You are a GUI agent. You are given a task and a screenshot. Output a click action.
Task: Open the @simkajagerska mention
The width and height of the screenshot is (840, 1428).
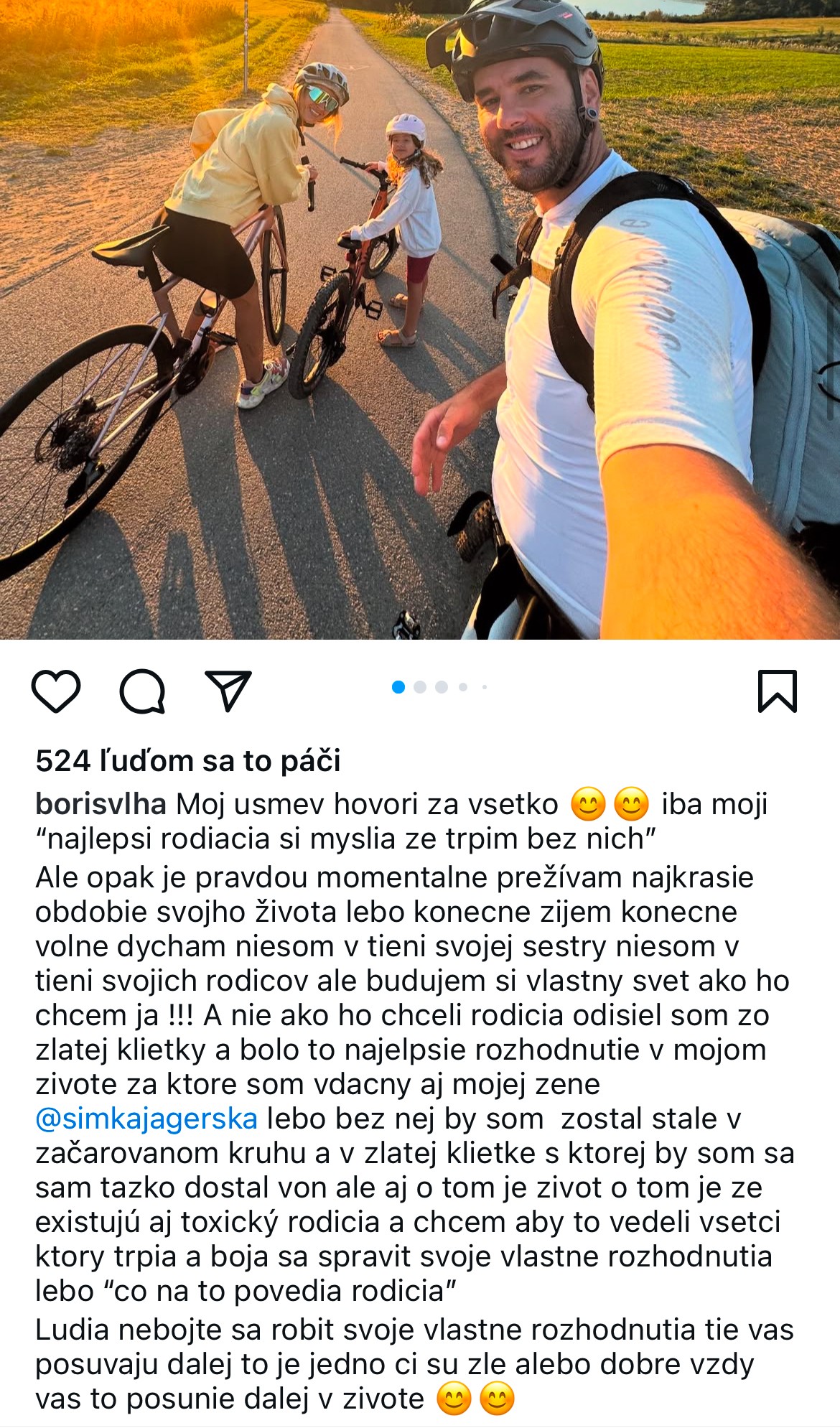[x=146, y=1119]
